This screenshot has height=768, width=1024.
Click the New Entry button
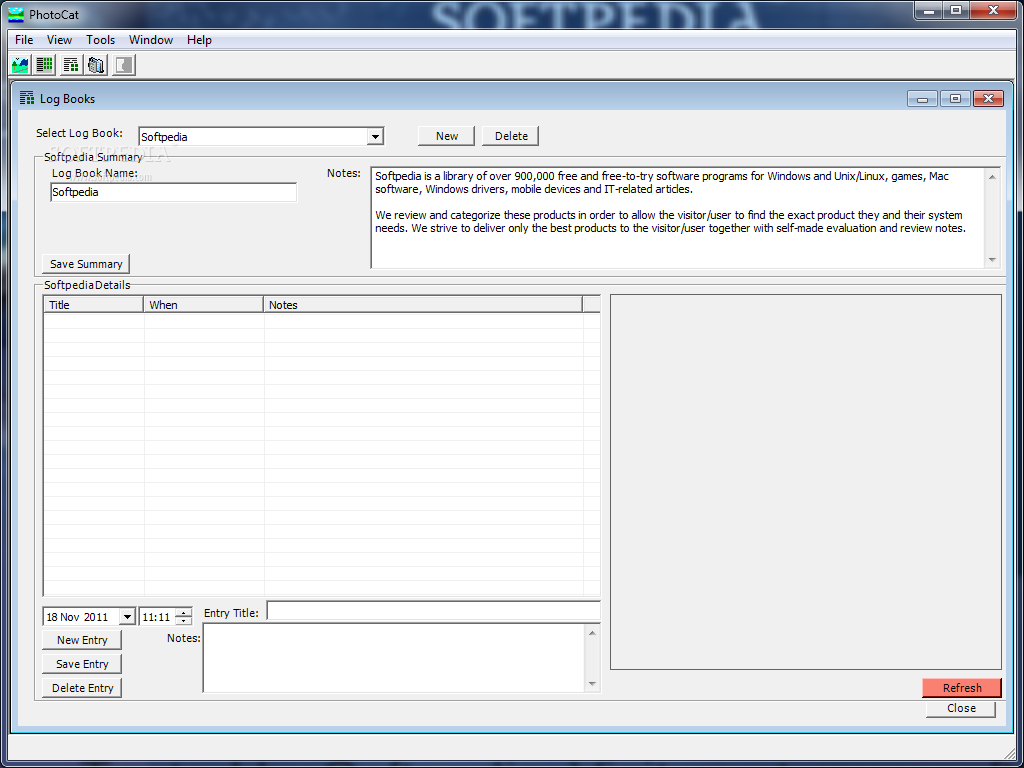[82, 640]
